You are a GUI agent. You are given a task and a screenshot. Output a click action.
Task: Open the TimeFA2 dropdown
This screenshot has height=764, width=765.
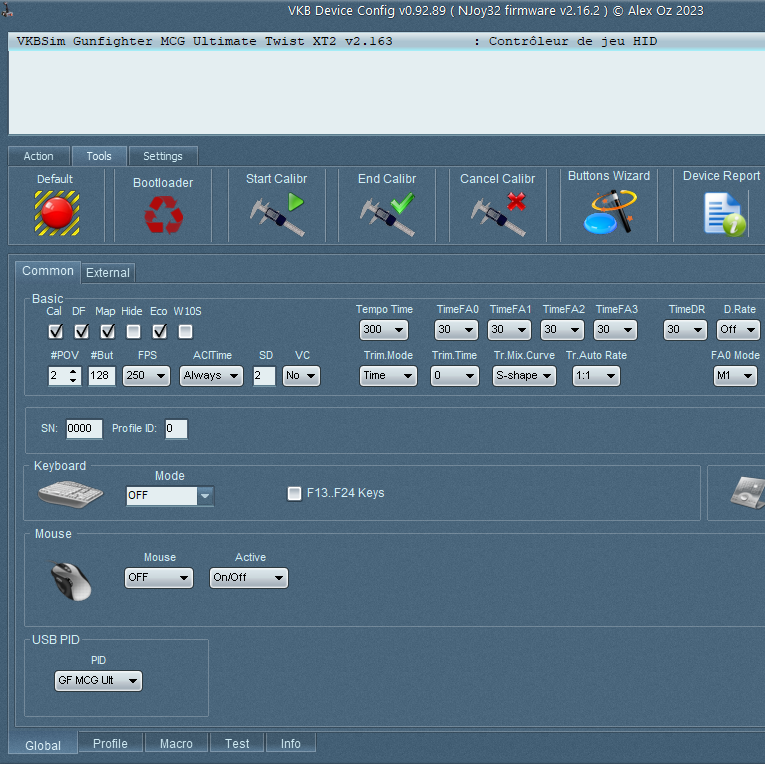click(563, 330)
